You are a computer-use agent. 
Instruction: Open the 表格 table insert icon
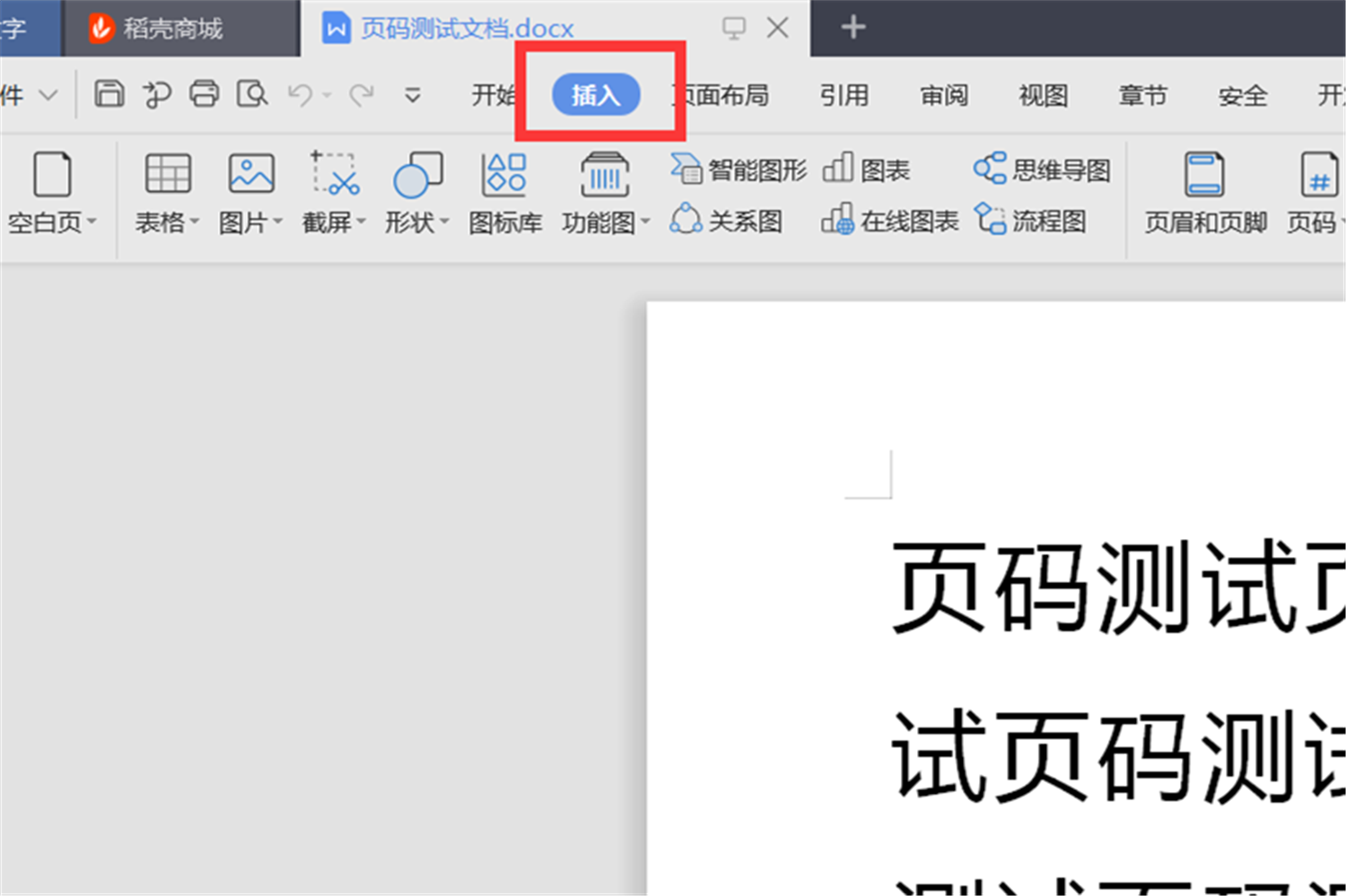click(x=168, y=174)
